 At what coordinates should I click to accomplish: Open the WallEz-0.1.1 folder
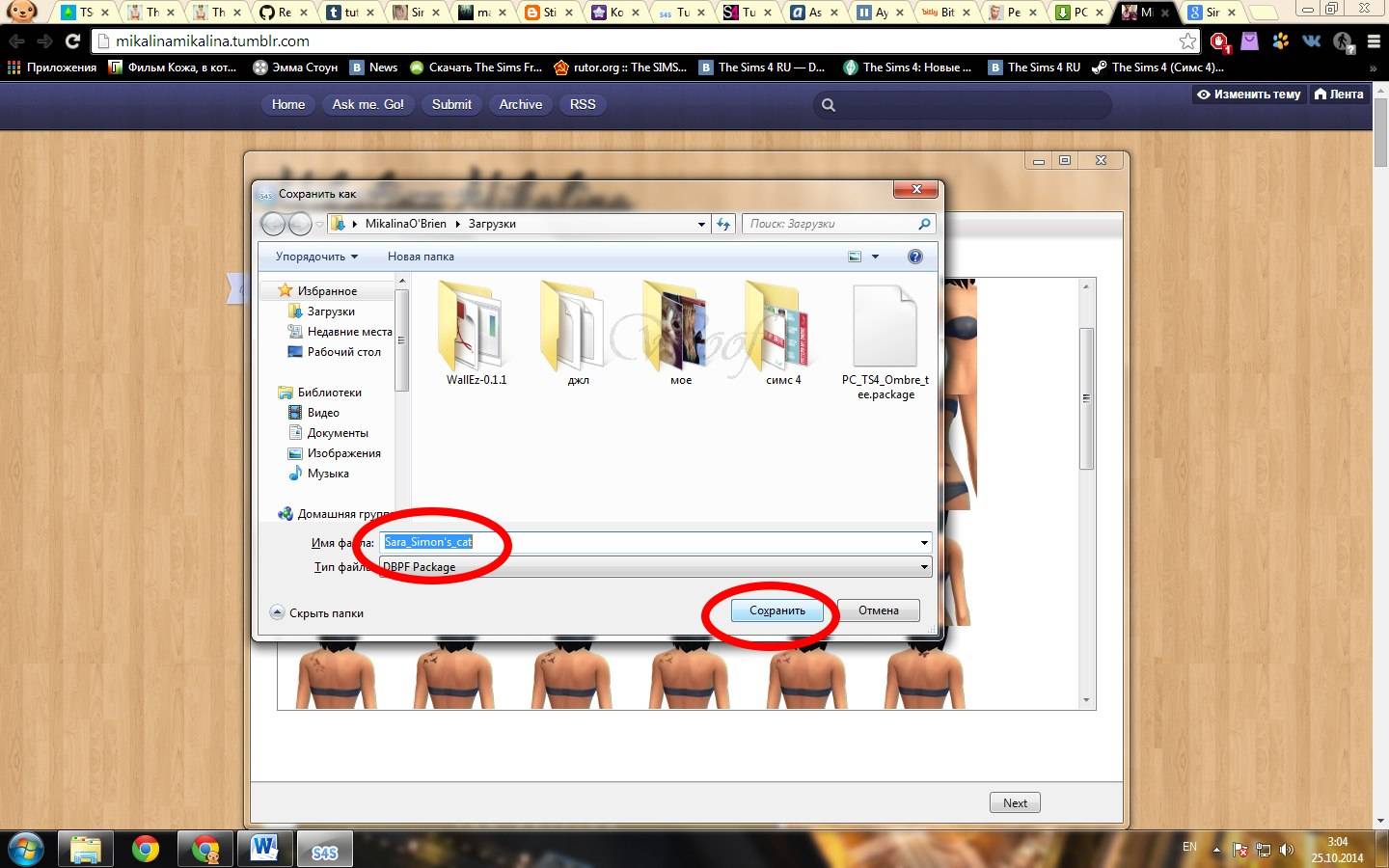click(476, 333)
